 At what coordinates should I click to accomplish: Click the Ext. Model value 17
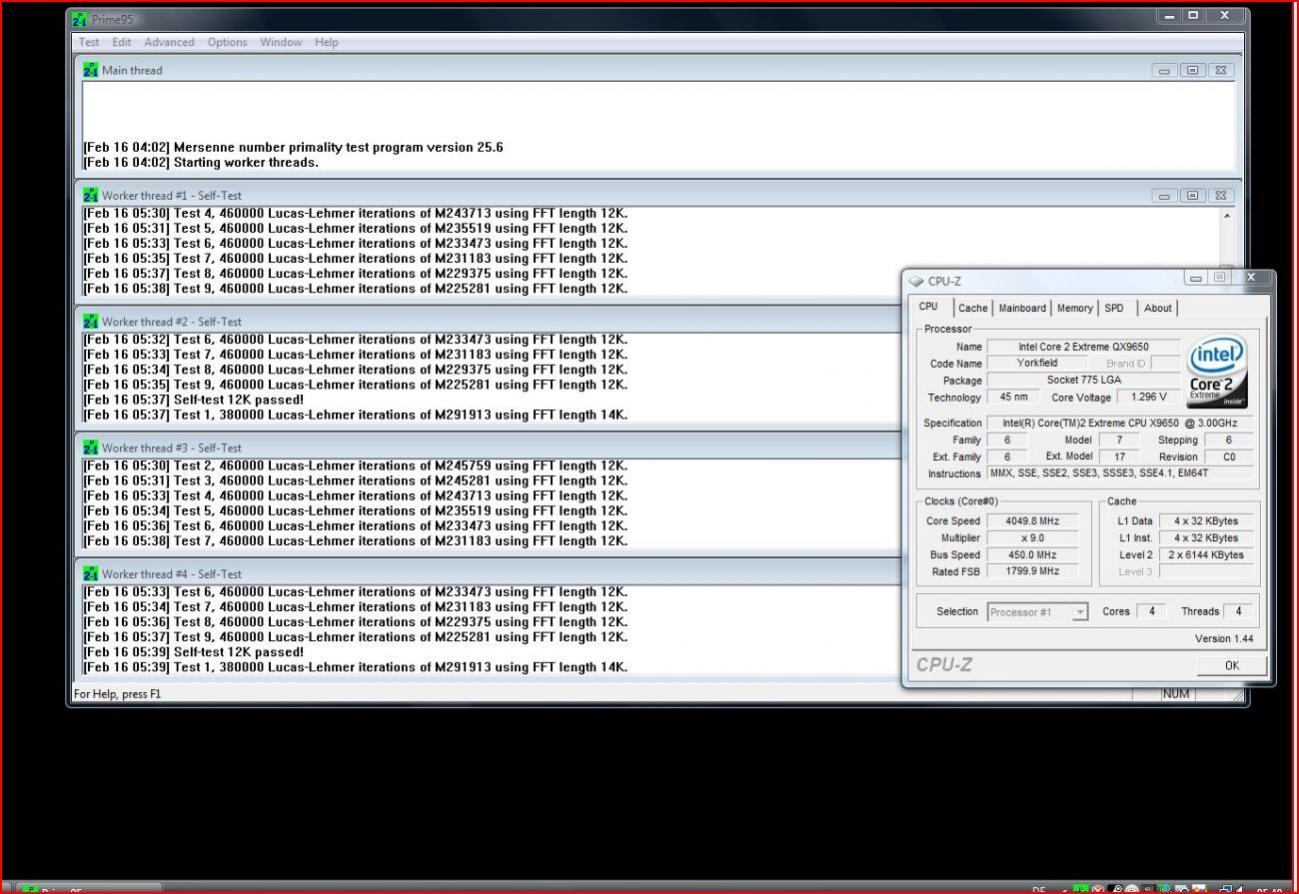[x=1119, y=456]
